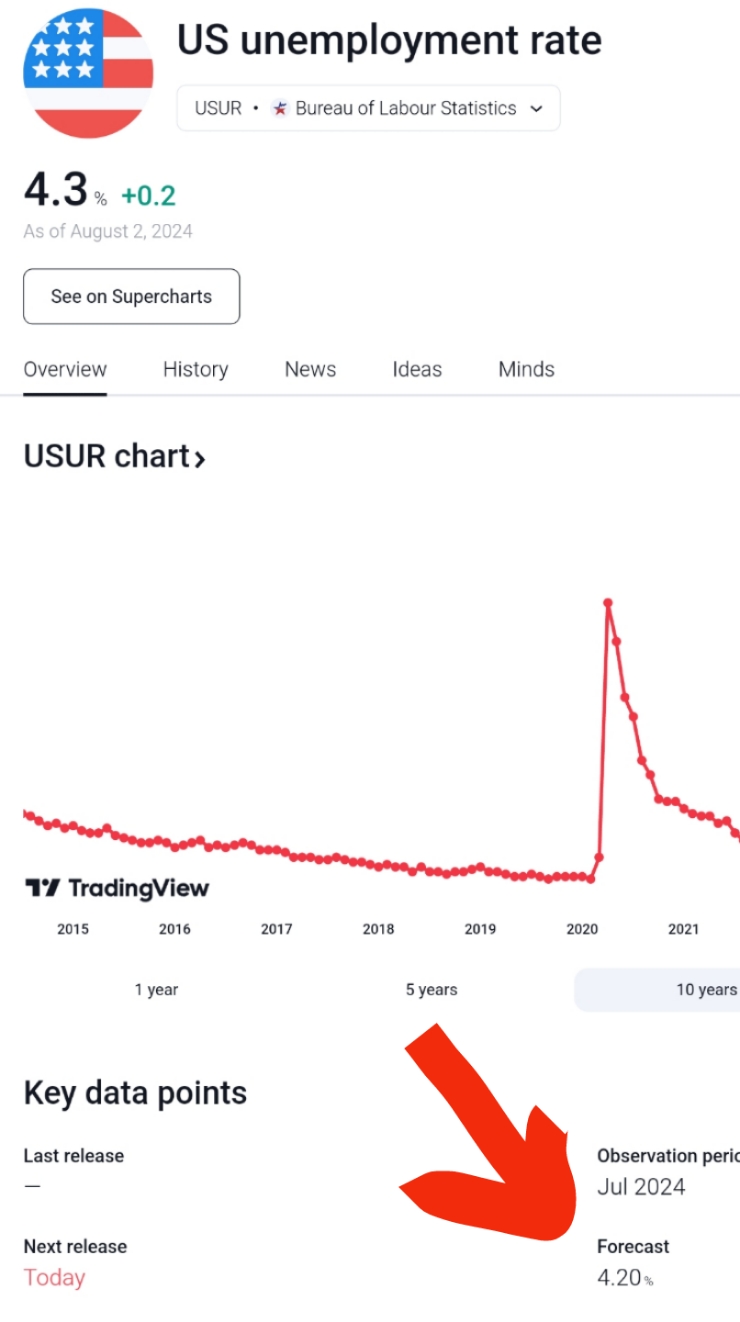Click the TradingView logo on chart
The height and width of the screenshot is (1322, 740).
[x=117, y=888]
